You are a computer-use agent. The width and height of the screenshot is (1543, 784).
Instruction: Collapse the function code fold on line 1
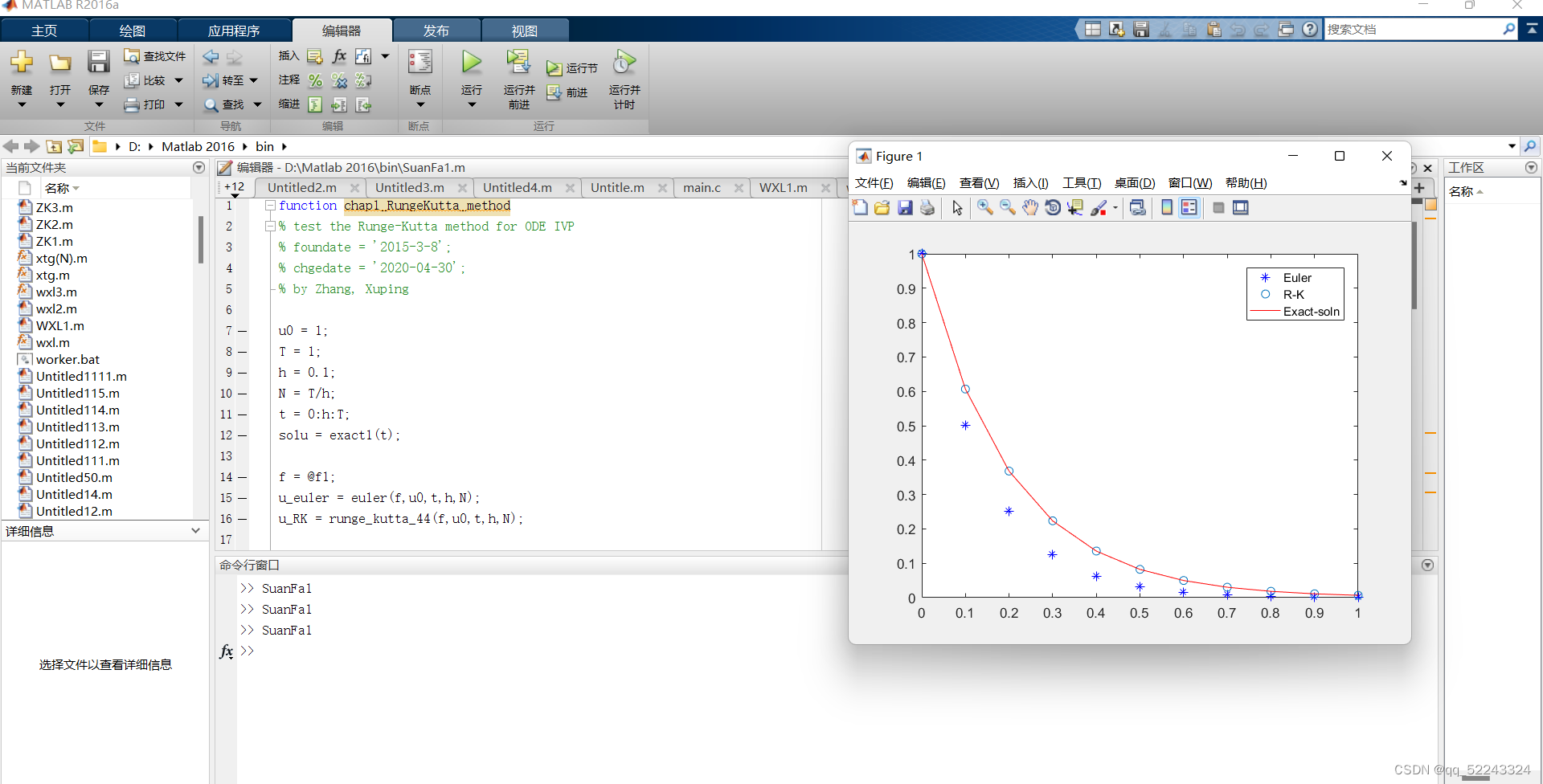click(271, 206)
